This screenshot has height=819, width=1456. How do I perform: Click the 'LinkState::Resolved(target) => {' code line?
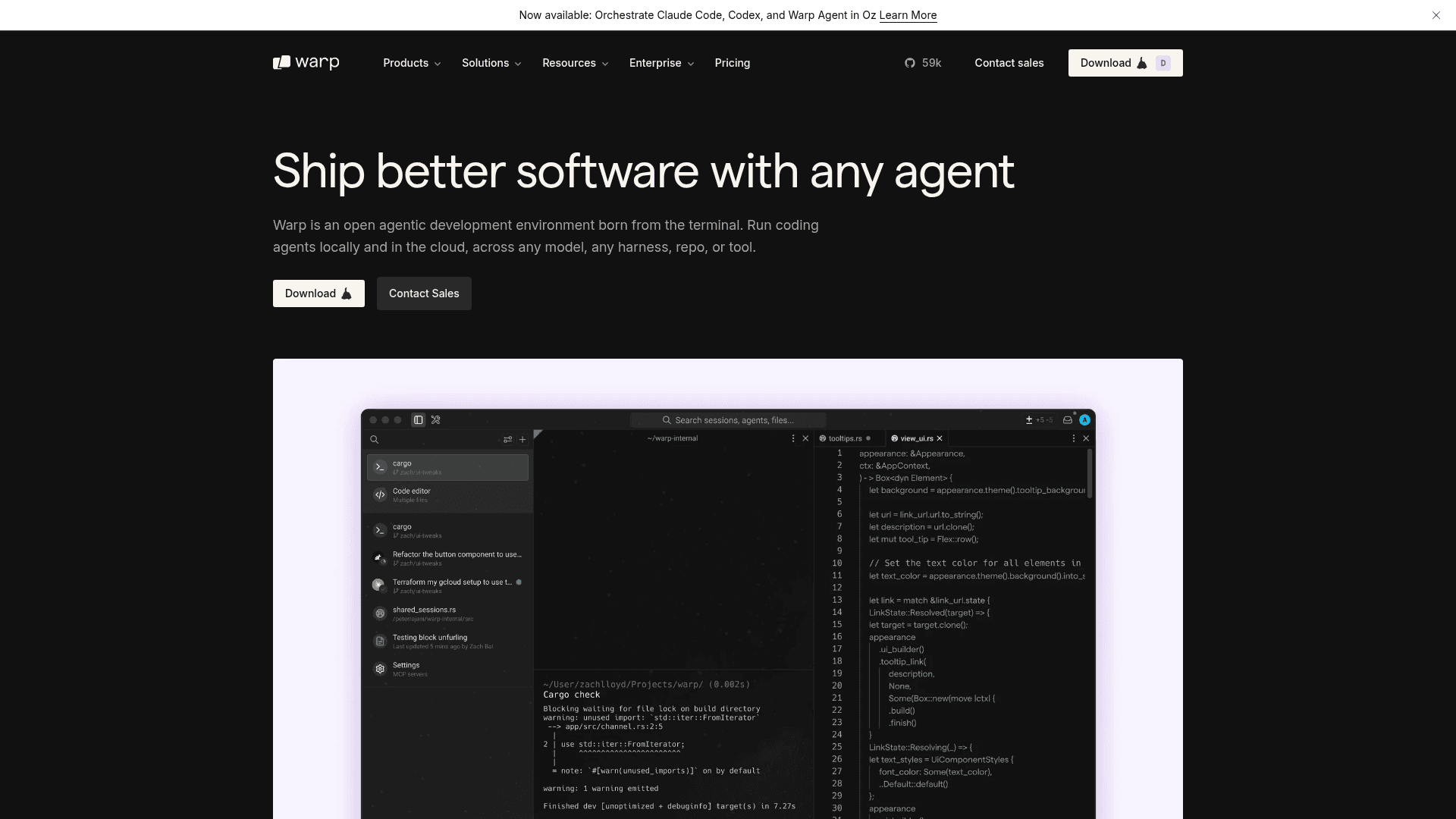click(930, 613)
